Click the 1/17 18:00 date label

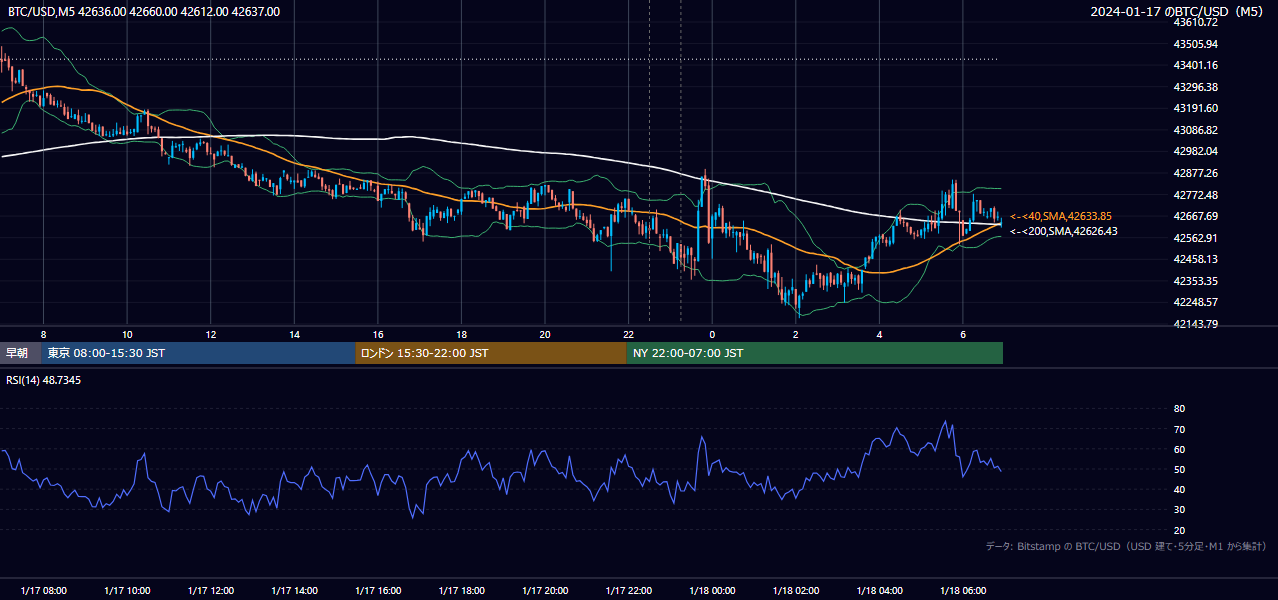[461, 591]
